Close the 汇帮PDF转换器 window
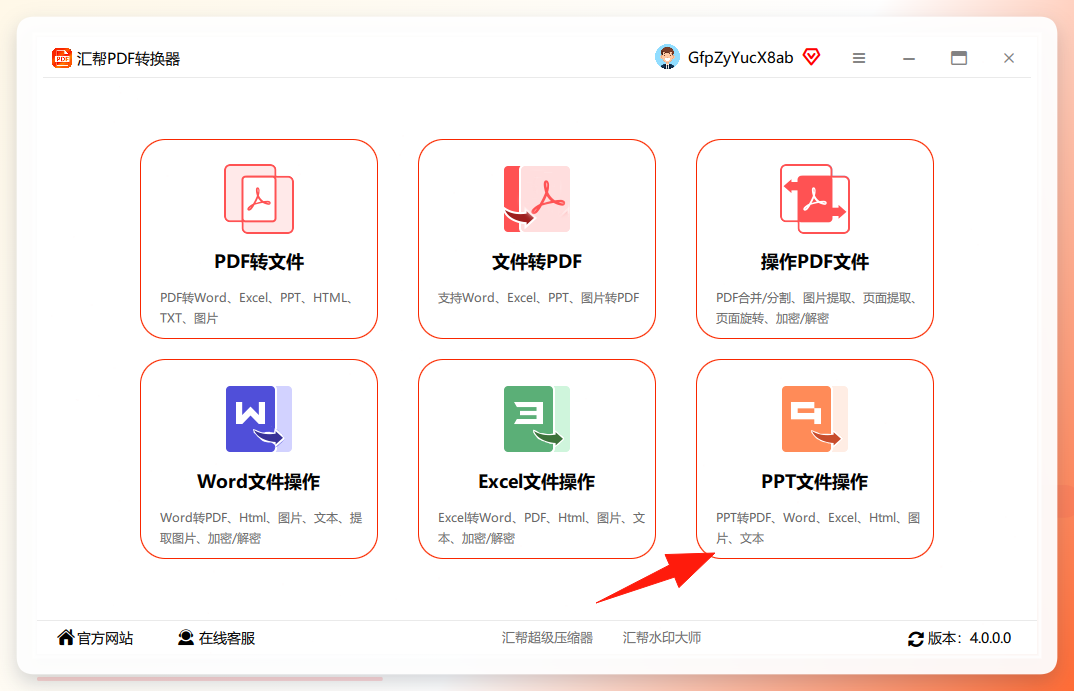The width and height of the screenshot is (1074, 691). [x=1009, y=58]
